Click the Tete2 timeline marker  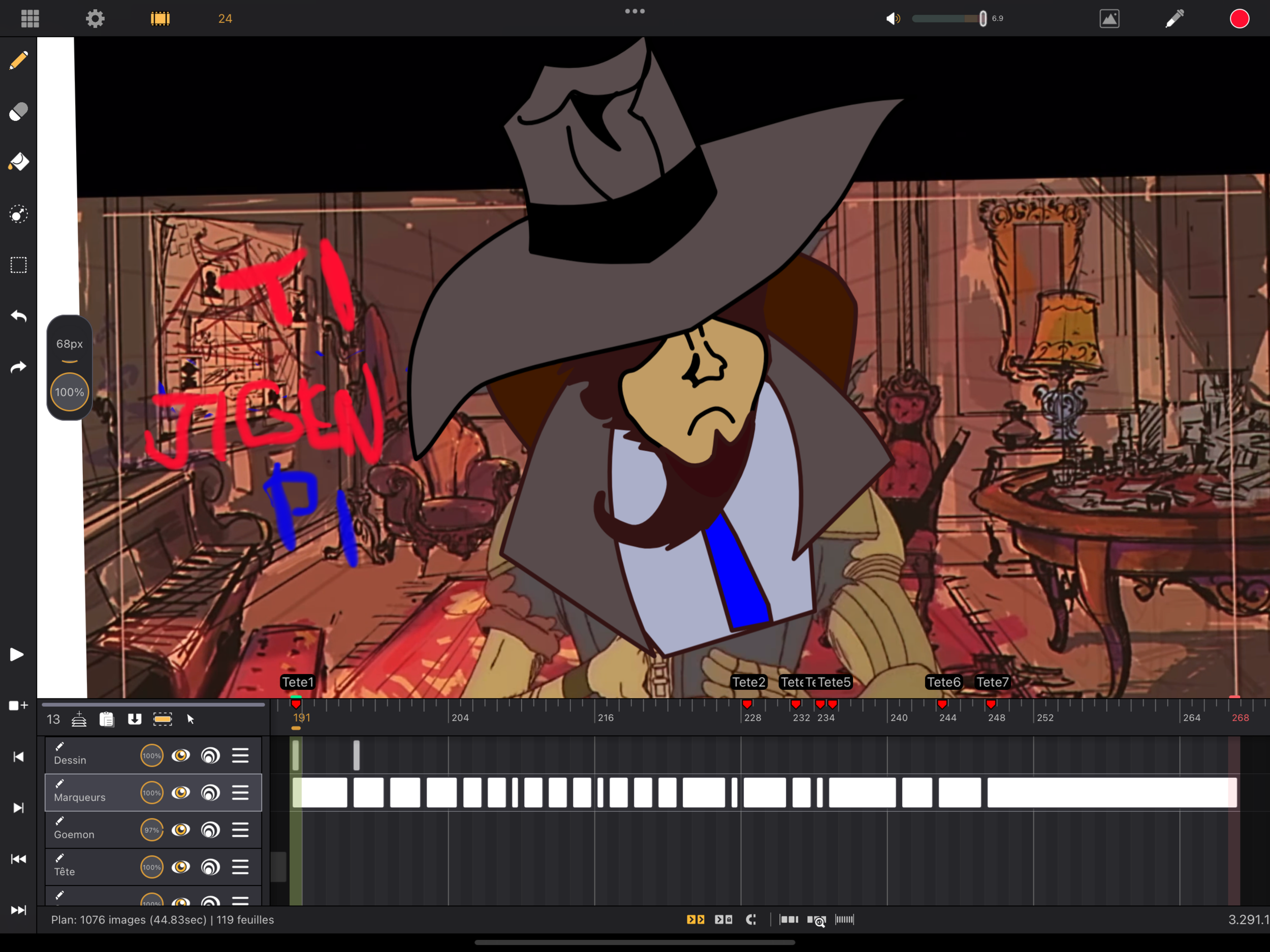[748, 682]
